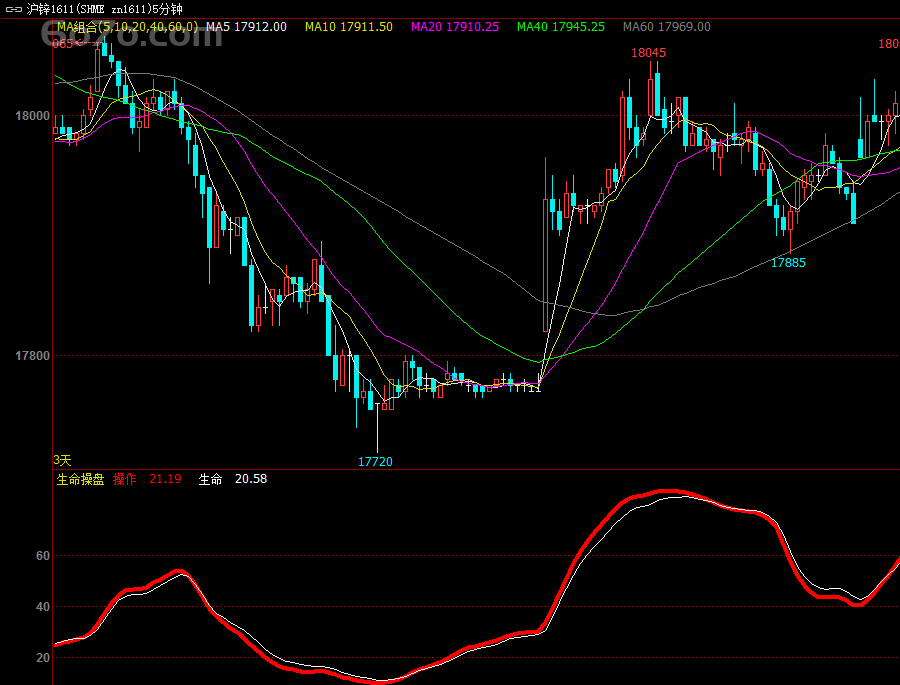Select the white 生命 20.58 indicator value
Viewport: 900px width, 685px height.
click(233, 479)
